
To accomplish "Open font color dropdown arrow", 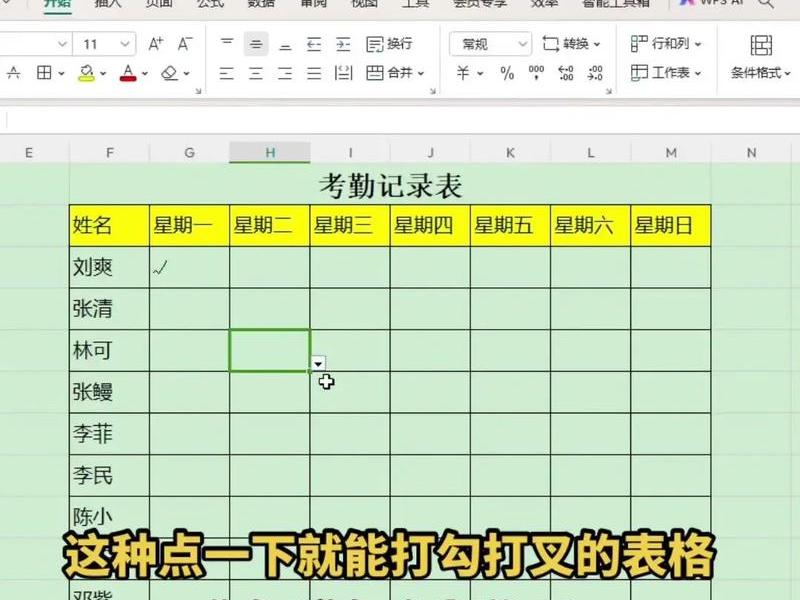I will (145, 73).
